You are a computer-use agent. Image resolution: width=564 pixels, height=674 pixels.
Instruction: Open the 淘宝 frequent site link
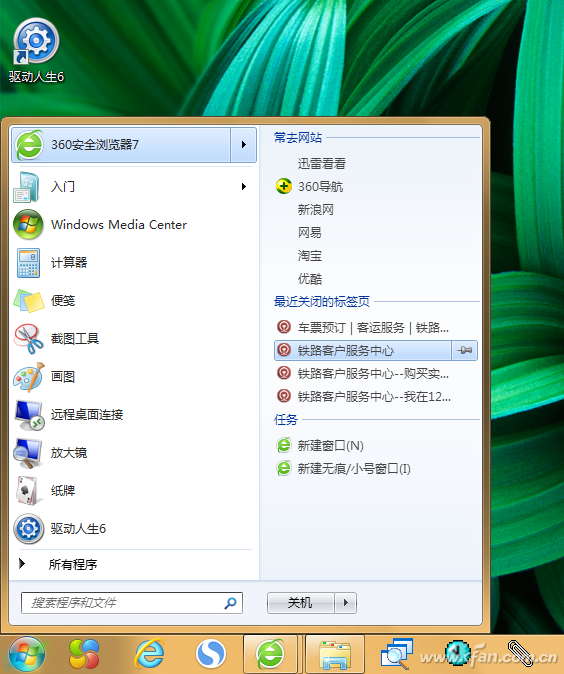(310, 256)
